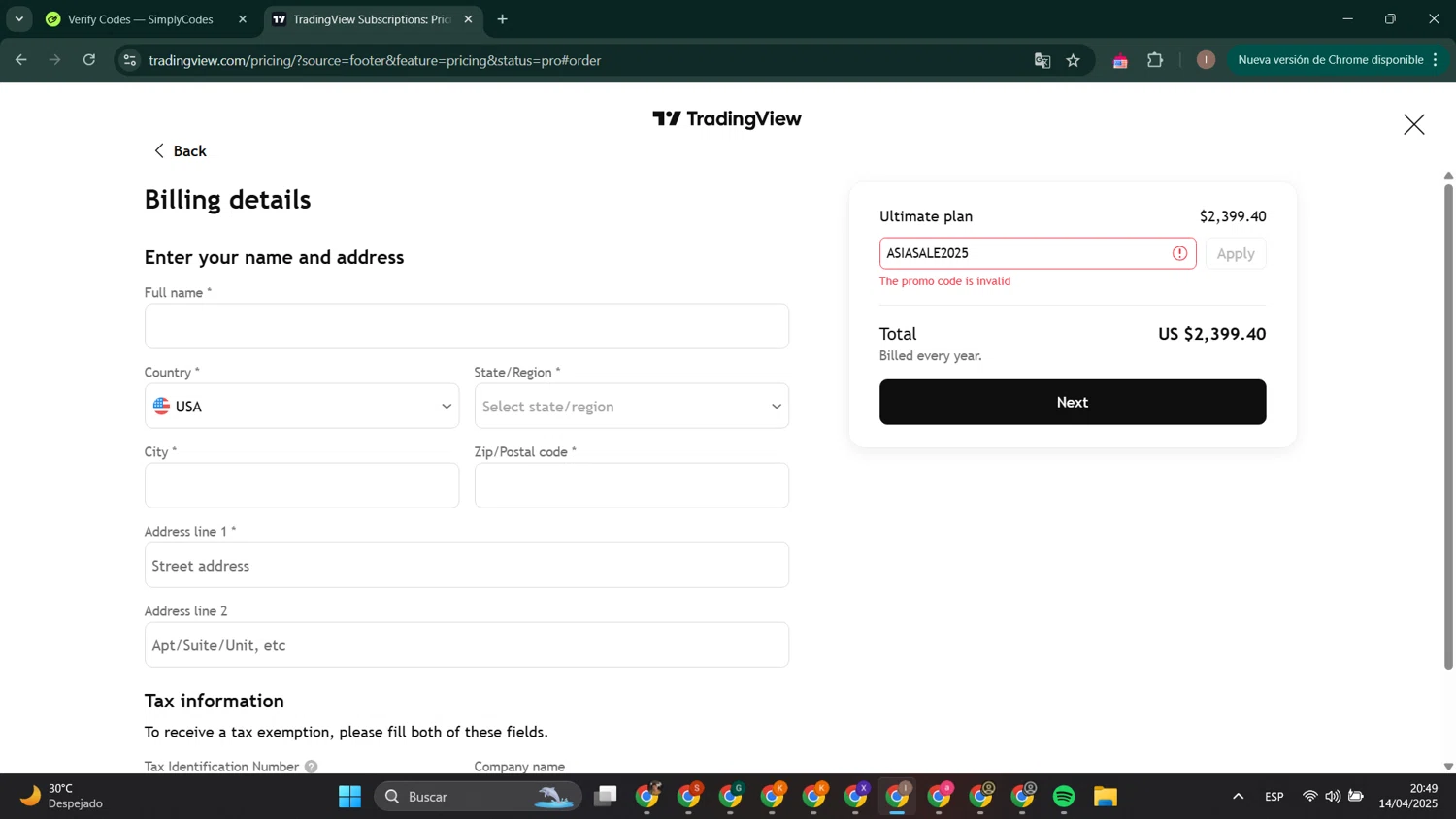Image resolution: width=1456 pixels, height=819 pixels.
Task: Click the Tax Identification Number help icon
Action: tap(311, 767)
